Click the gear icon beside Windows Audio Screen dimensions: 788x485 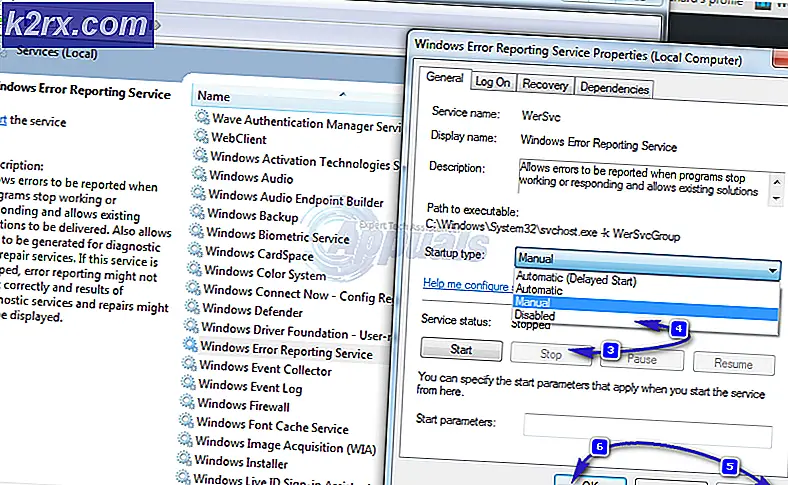click(x=199, y=174)
